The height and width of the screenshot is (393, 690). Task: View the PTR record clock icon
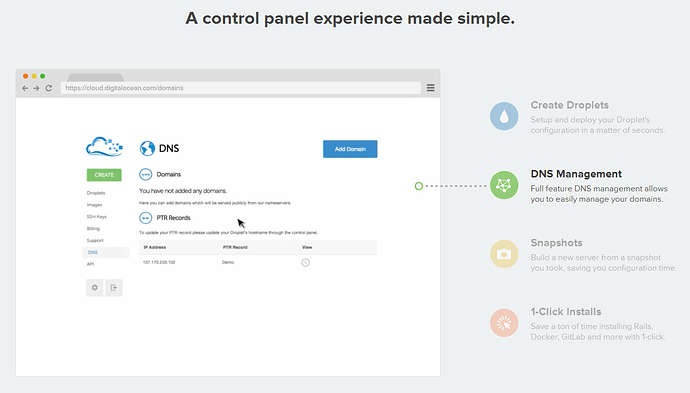[x=305, y=263]
